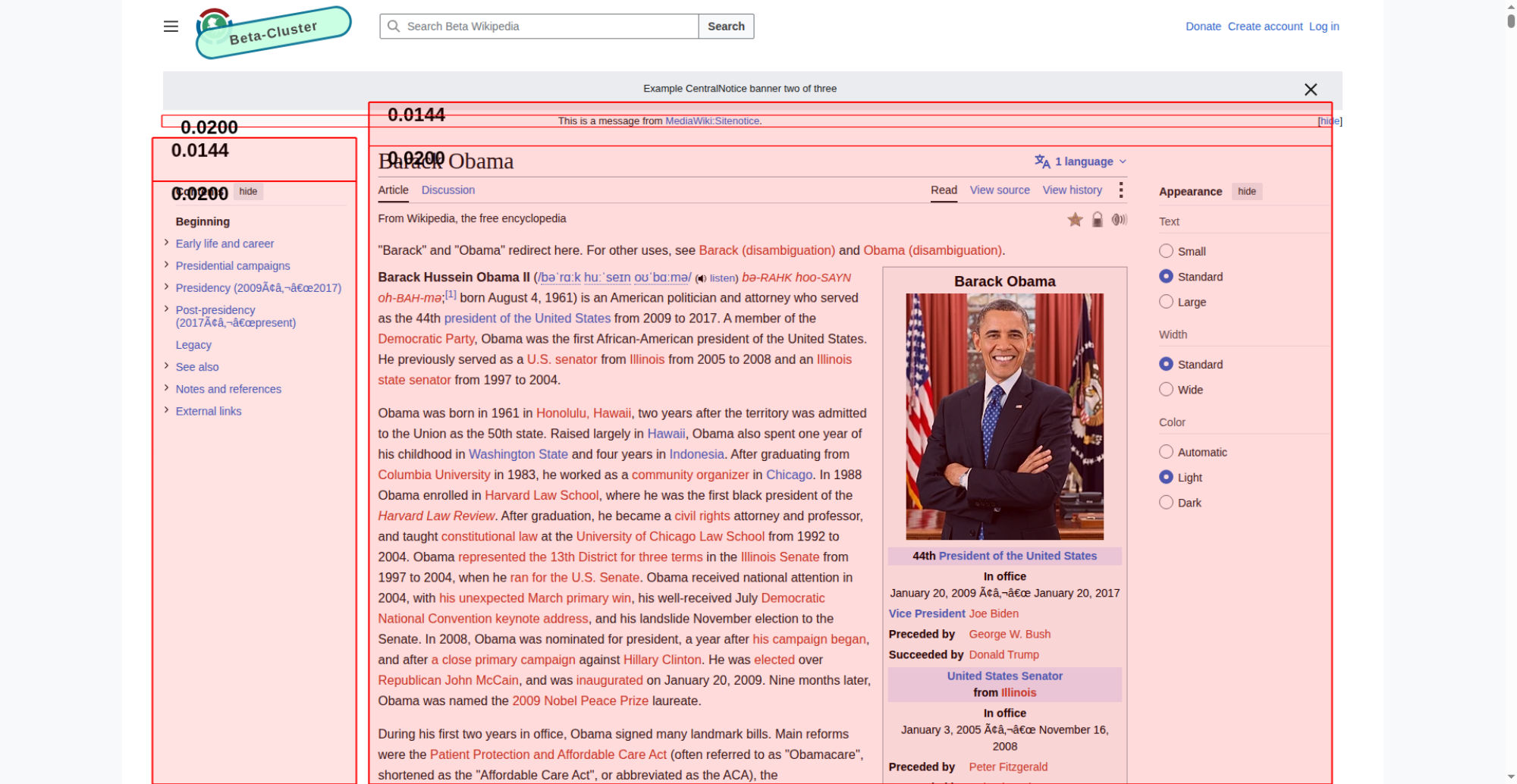
Task: Select Small text size
Action: [x=1166, y=251]
